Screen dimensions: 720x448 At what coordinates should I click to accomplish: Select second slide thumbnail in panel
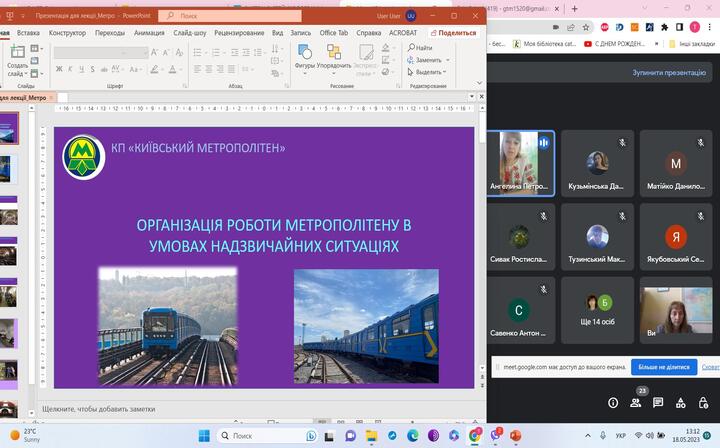click(x=9, y=169)
